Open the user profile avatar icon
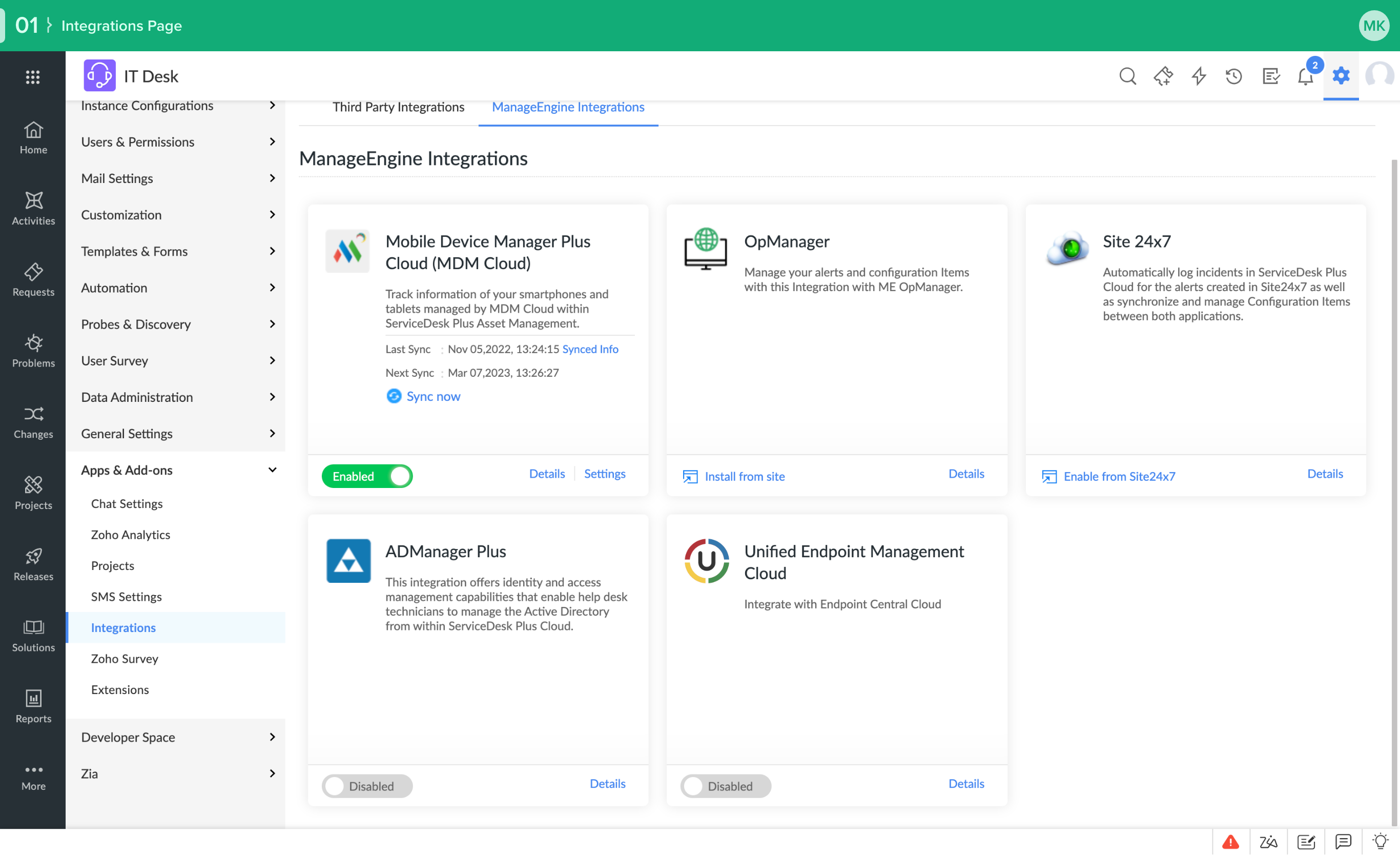The width and height of the screenshot is (1400, 855). coord(1379,75)
